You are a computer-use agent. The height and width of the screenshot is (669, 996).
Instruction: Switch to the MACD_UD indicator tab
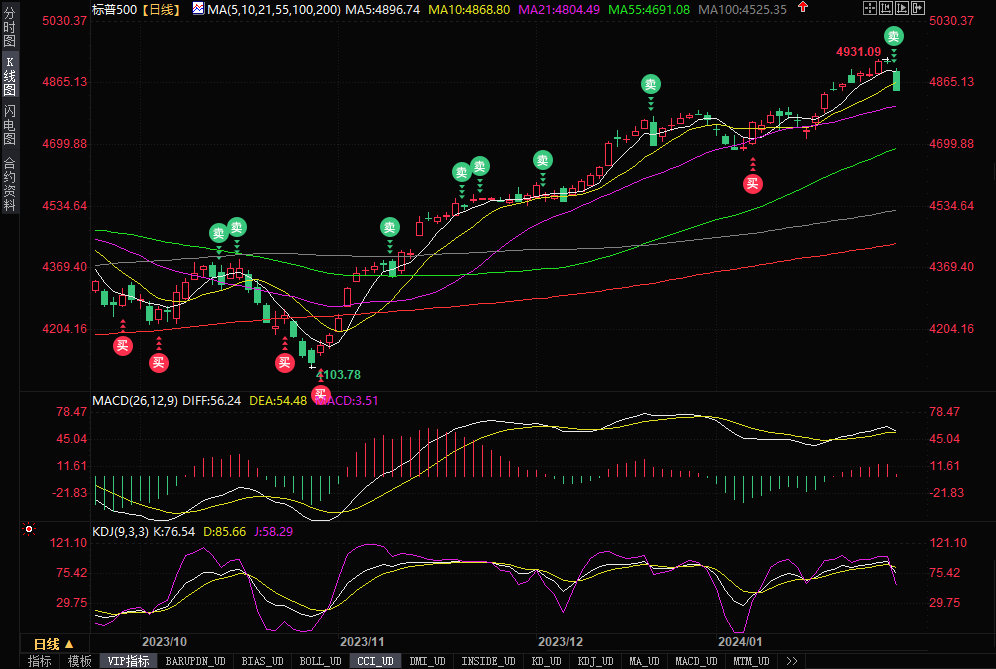[x=695, y=661]
